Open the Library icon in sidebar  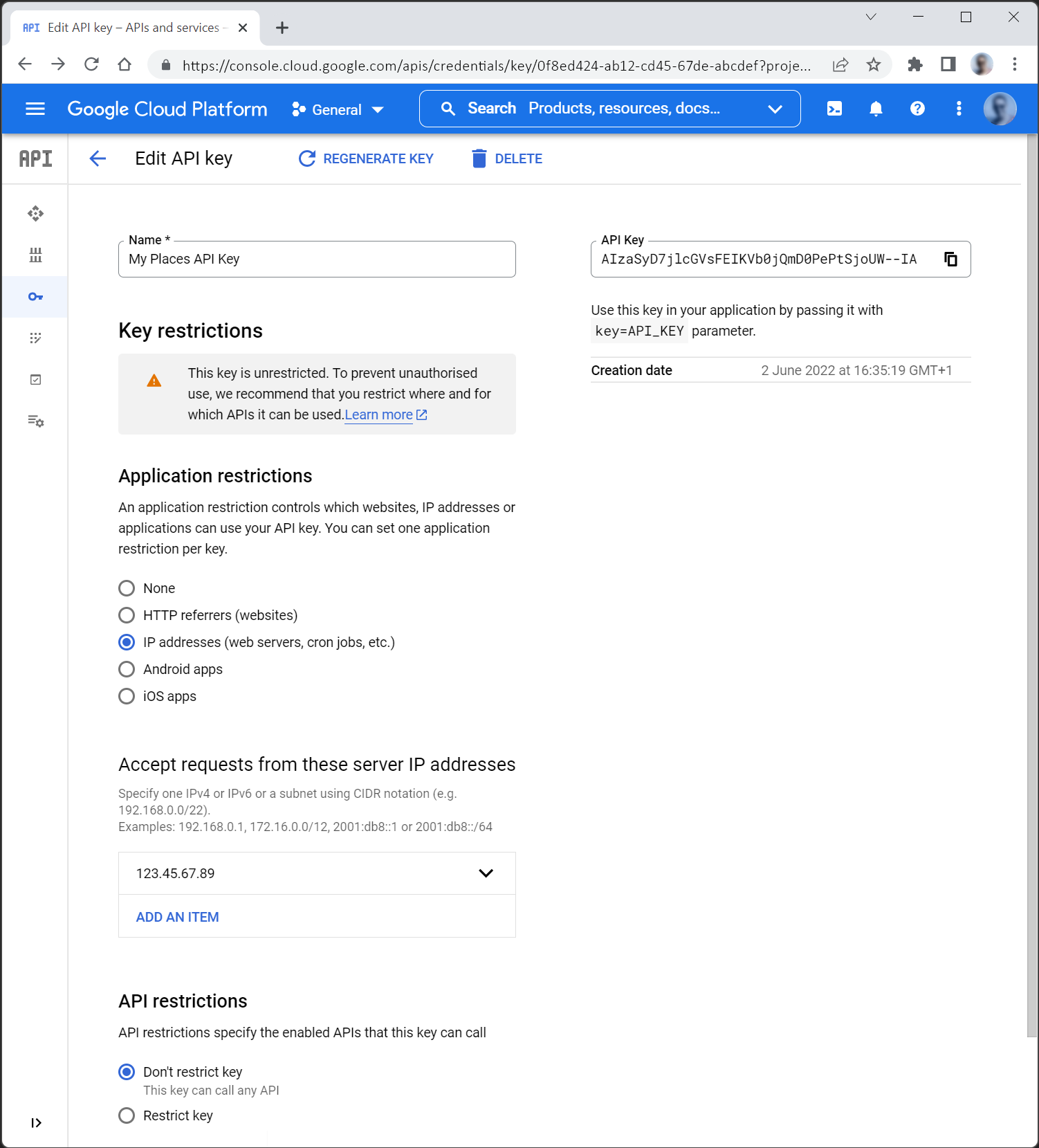tap(35, 255)
